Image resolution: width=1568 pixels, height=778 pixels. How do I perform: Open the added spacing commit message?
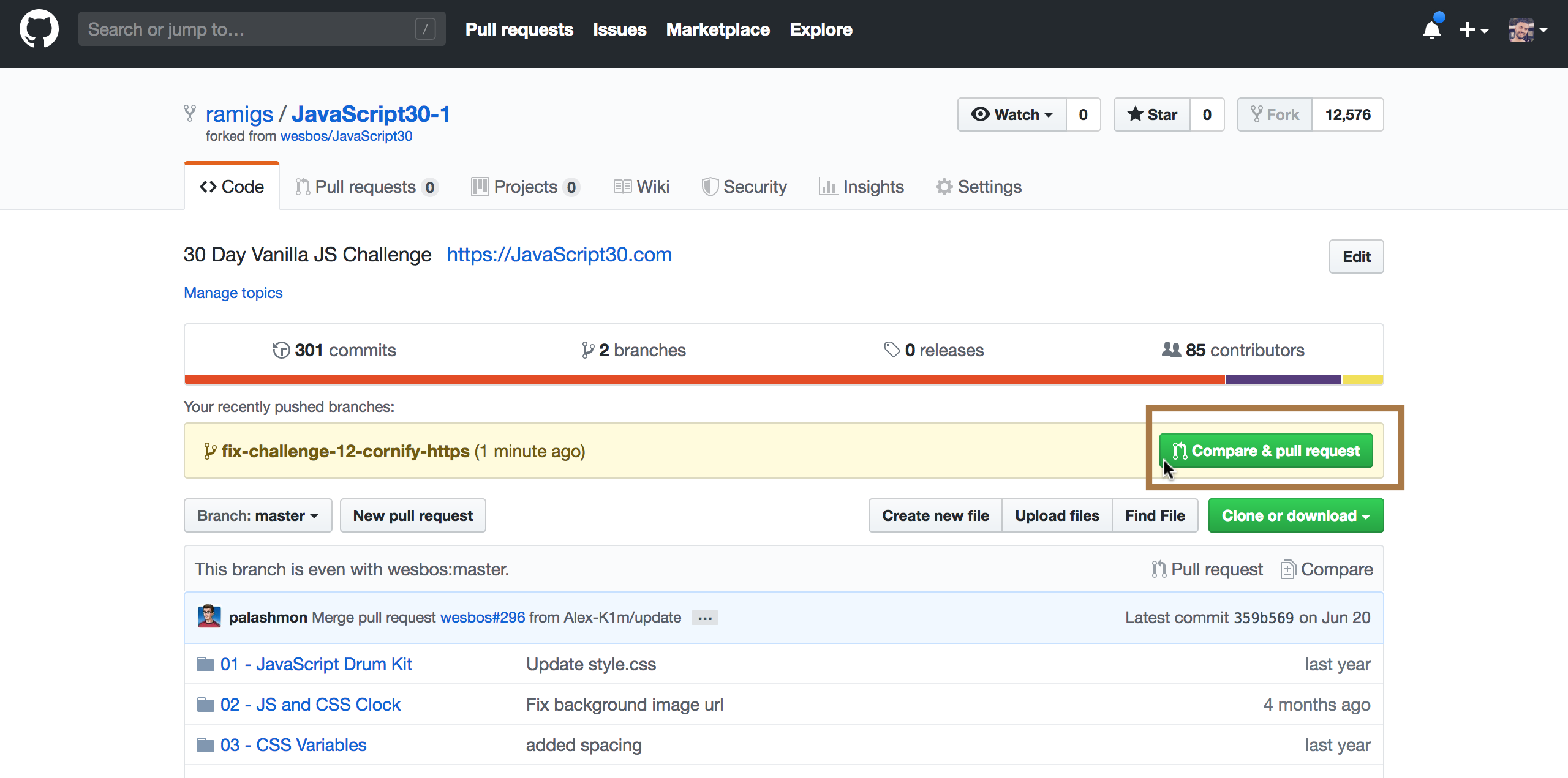[x=584, y=745]
